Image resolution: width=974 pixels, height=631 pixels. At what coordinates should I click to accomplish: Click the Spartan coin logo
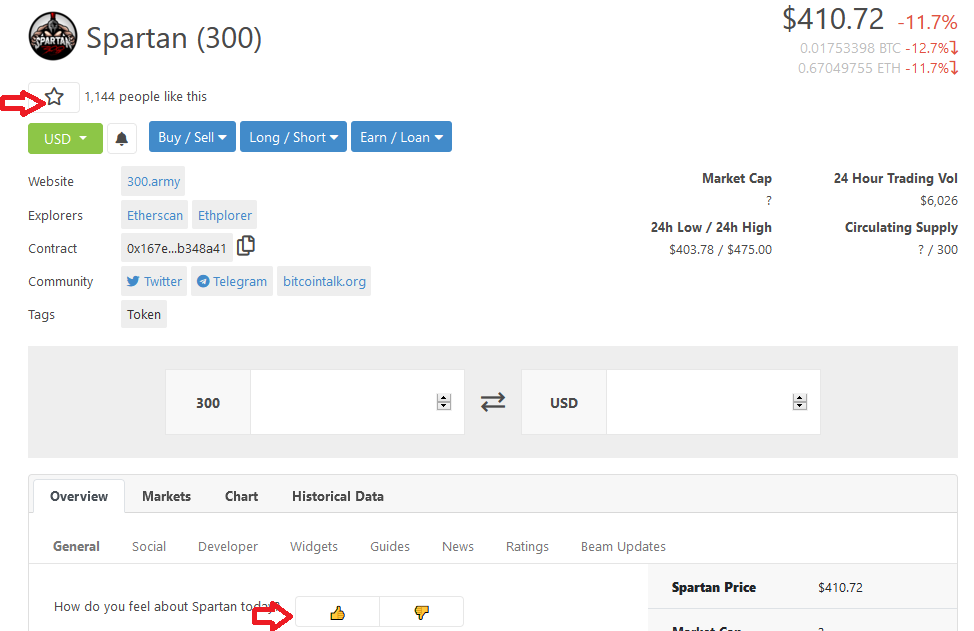pos(53,36)
